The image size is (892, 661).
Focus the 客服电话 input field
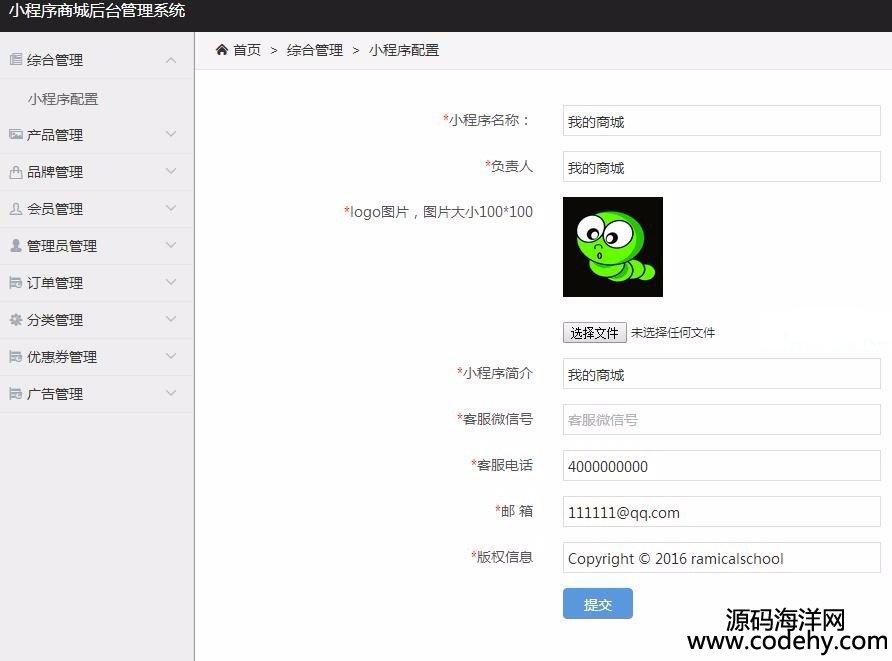721,466
